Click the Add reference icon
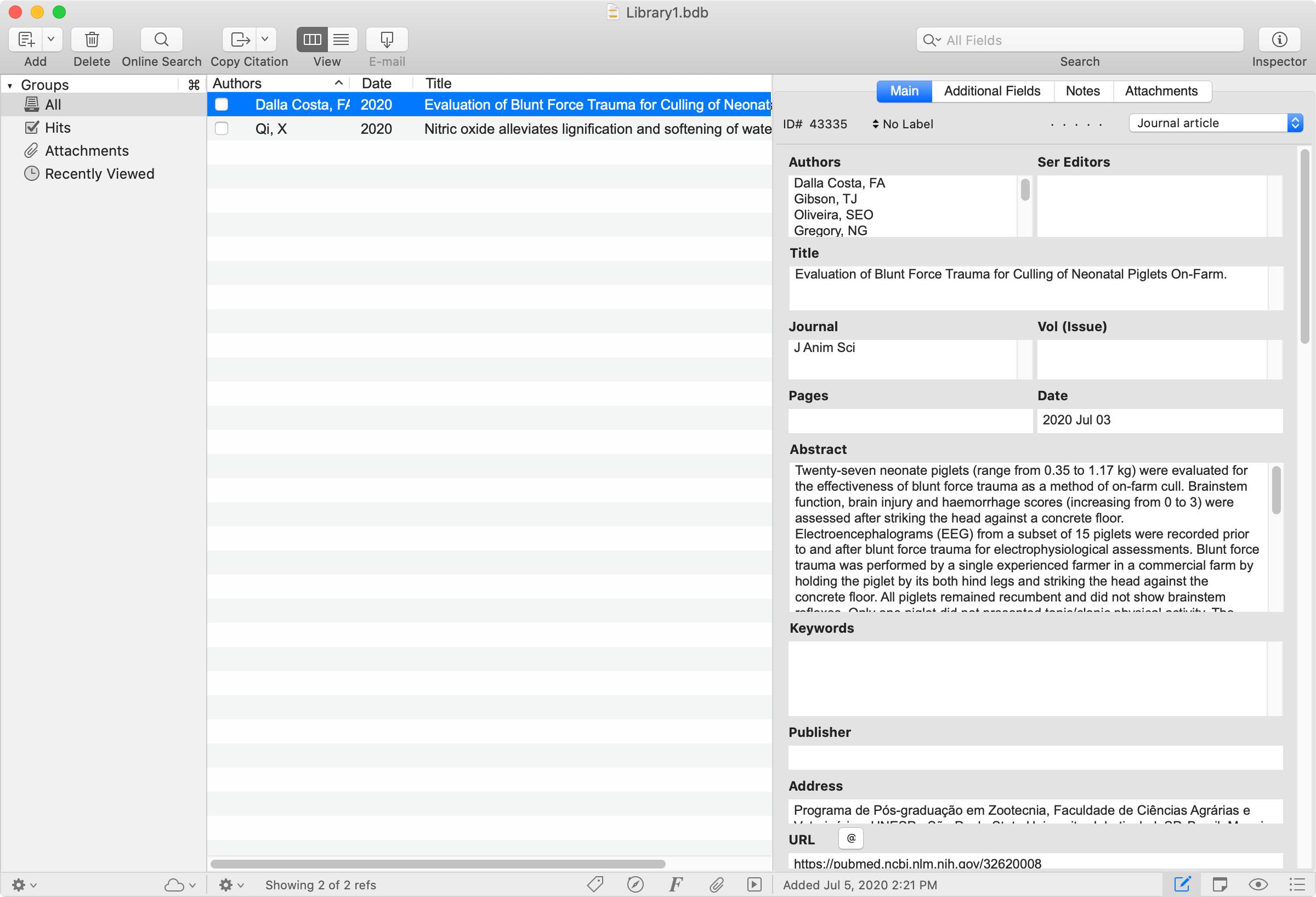This screenshot has height=897, width=1316. 25,39
